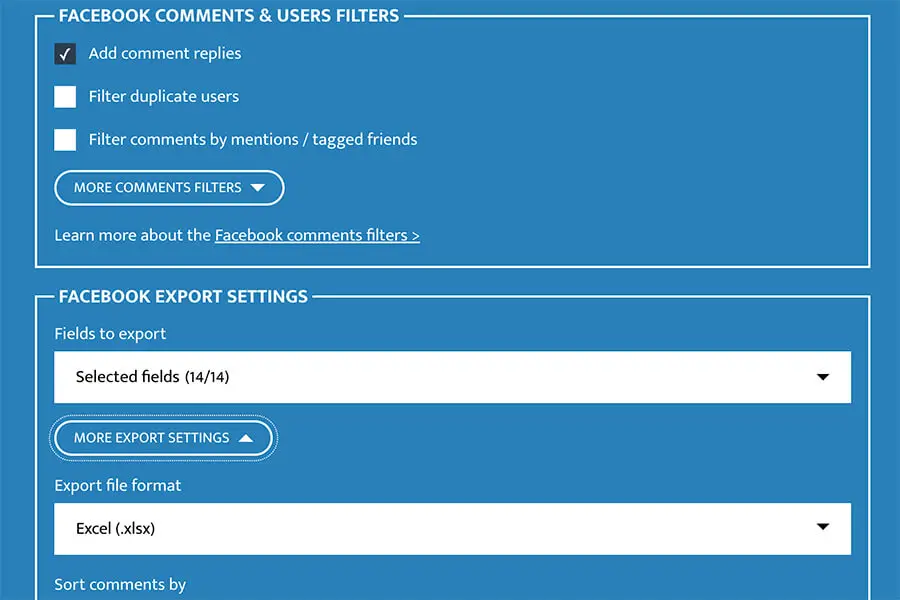The height and width of the screenshot is (600, 900).
Task: Click the Facebook Export Settings heading
Action: pos(183,297)
